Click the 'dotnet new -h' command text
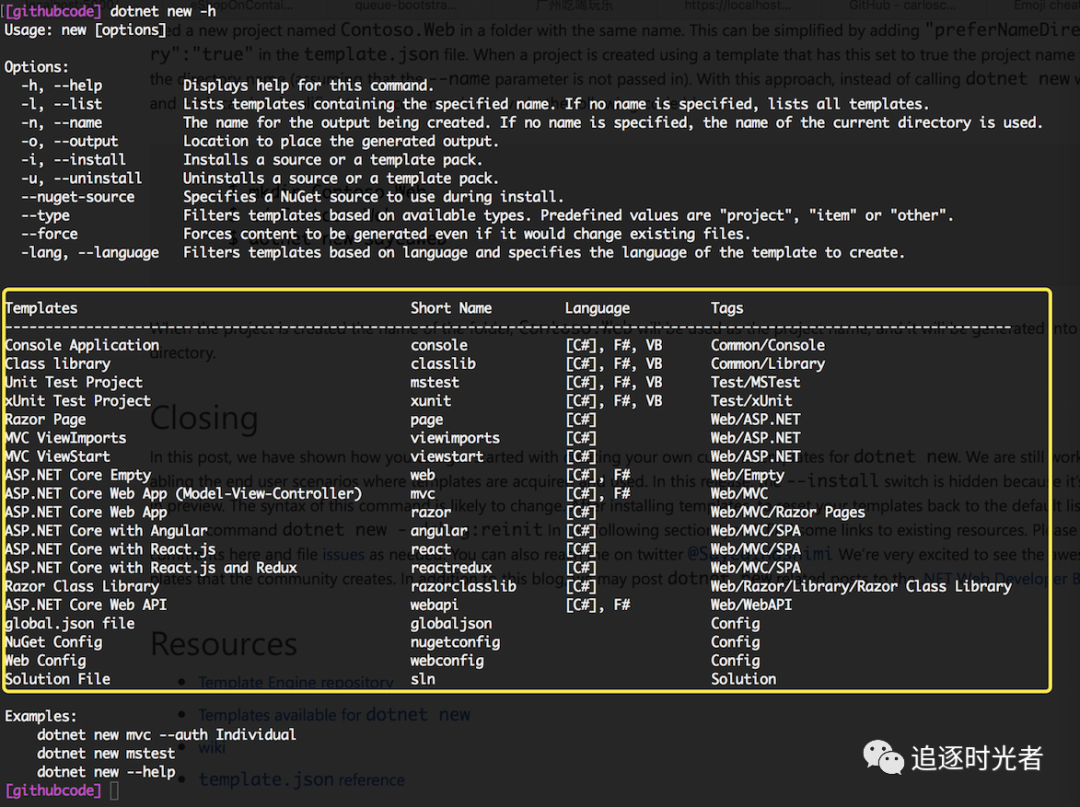Image resolution: width=1080 pixels, height=807 pixels. [x=163, y=11]
